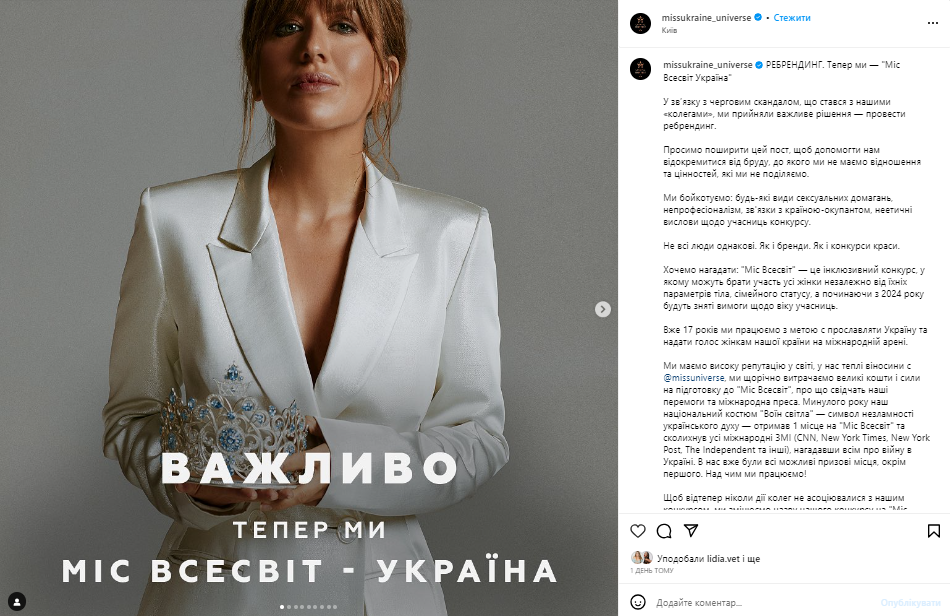
Task: View liker avatars next to Уподобали
Action: click(x=642, y=558)
